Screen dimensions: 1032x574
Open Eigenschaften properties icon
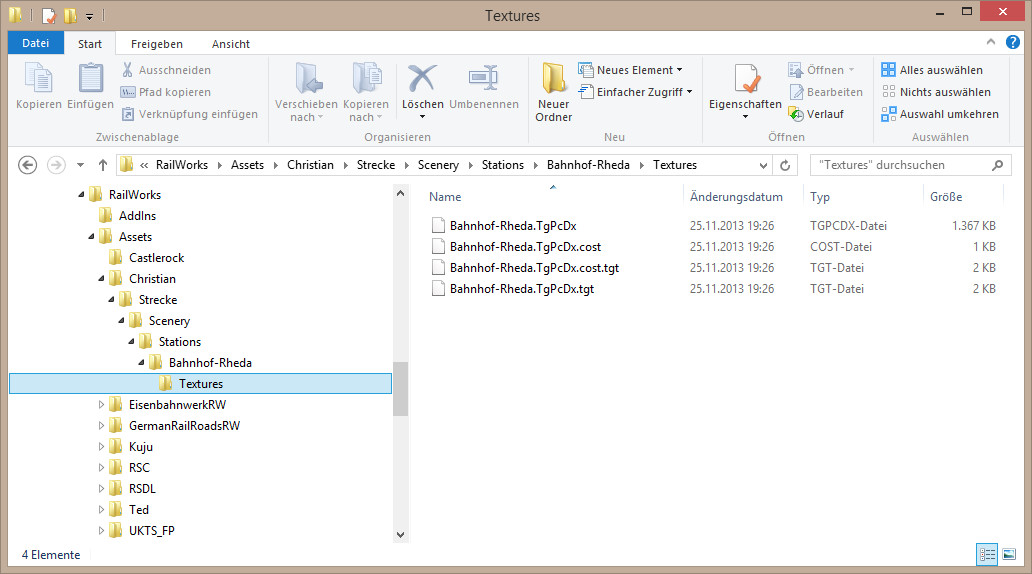747,78
